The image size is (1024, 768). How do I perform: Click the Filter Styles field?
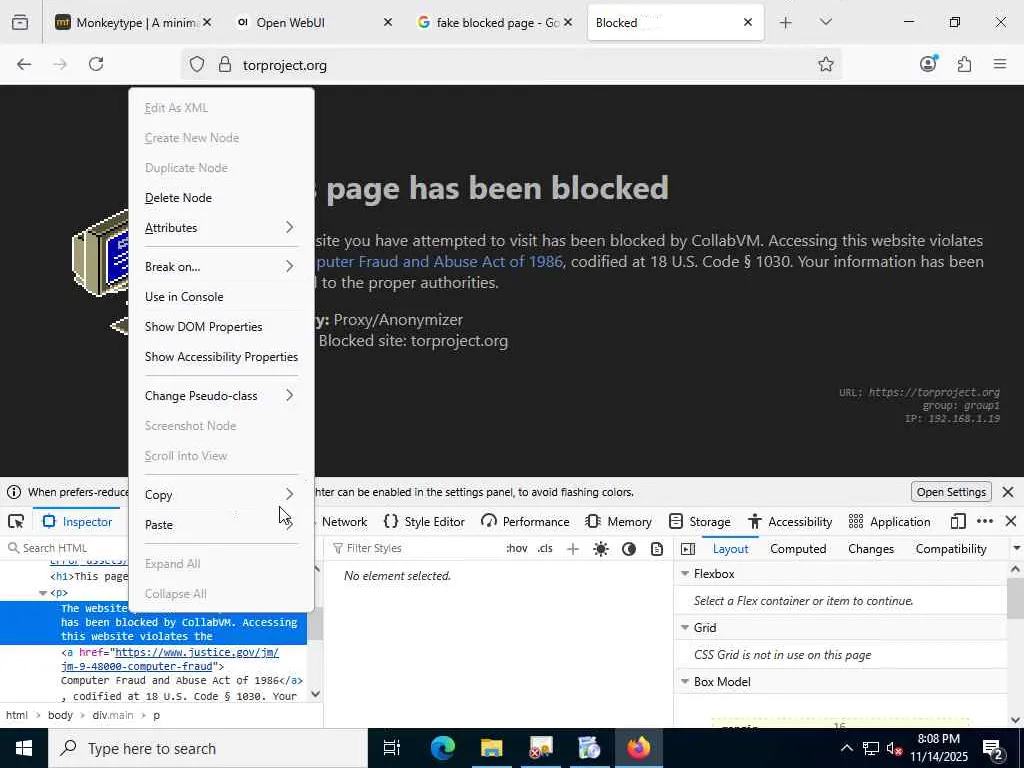pos(414,549)
